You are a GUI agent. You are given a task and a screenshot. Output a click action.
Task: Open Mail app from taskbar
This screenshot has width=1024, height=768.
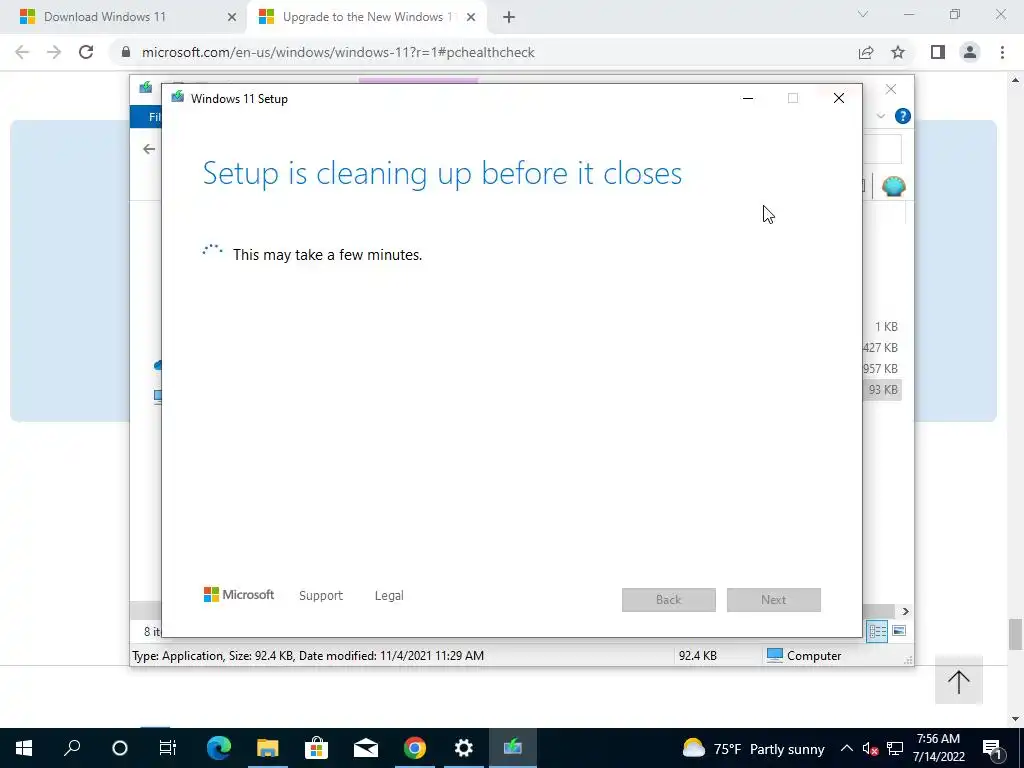pyautogui.click(x=366, y=748)
